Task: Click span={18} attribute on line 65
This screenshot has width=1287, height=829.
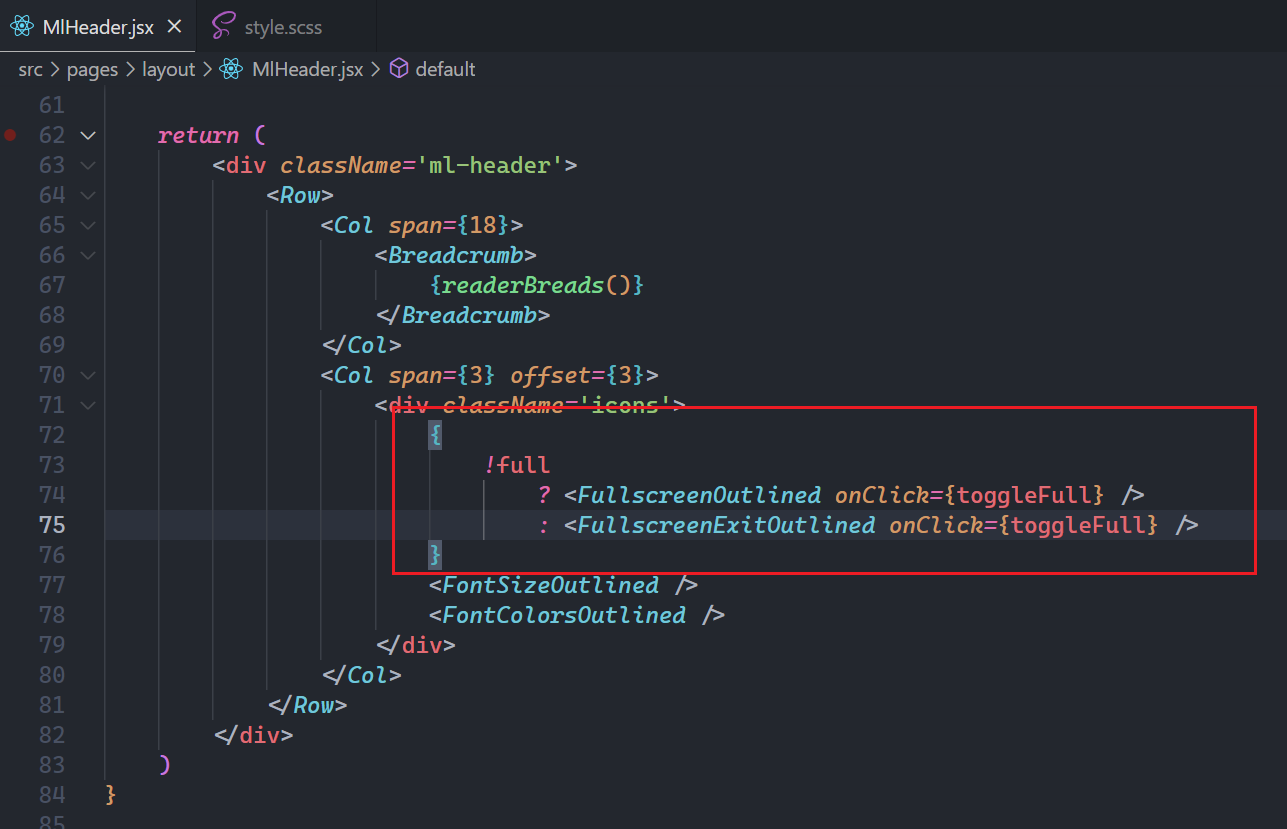Action: tap(449, 225)
